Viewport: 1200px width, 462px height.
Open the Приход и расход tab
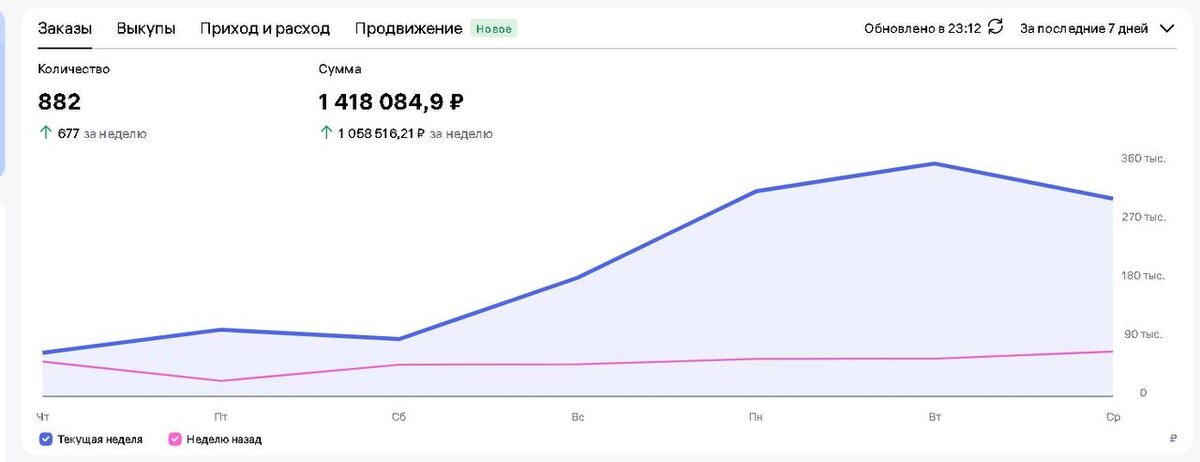pos(265,28)
